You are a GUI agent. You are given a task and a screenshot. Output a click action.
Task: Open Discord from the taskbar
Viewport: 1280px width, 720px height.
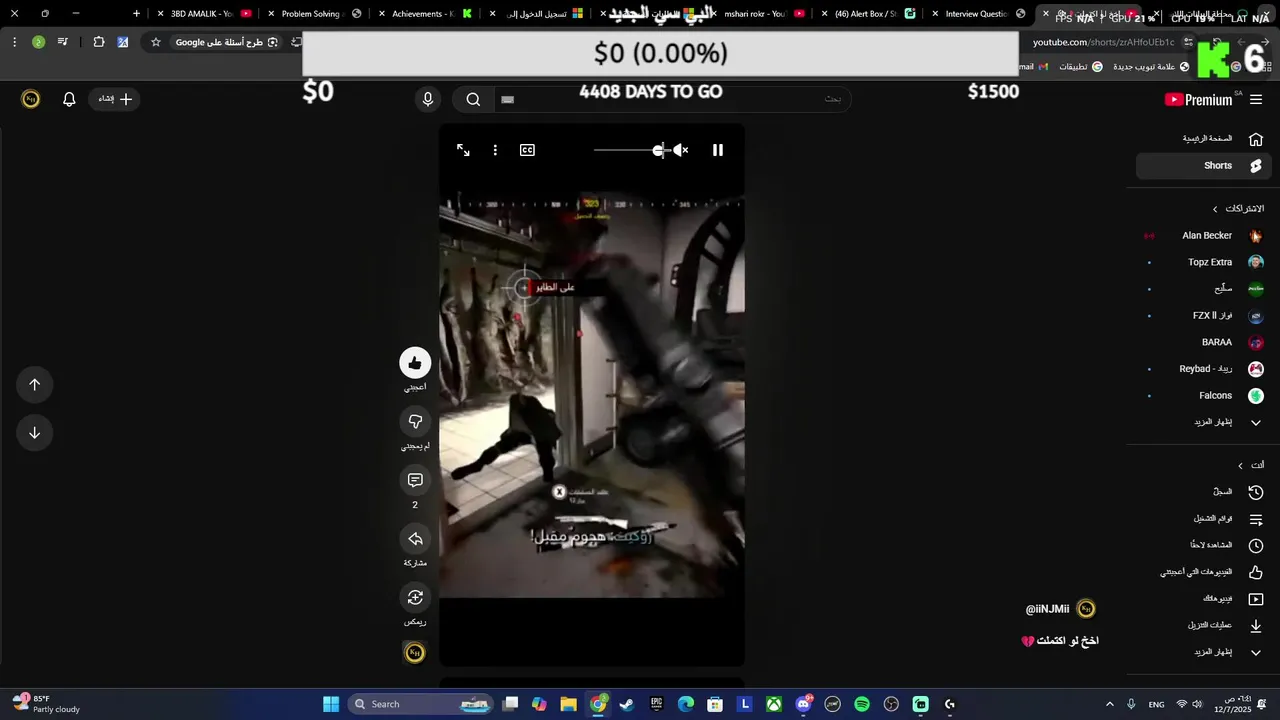[x=803, y=704]
